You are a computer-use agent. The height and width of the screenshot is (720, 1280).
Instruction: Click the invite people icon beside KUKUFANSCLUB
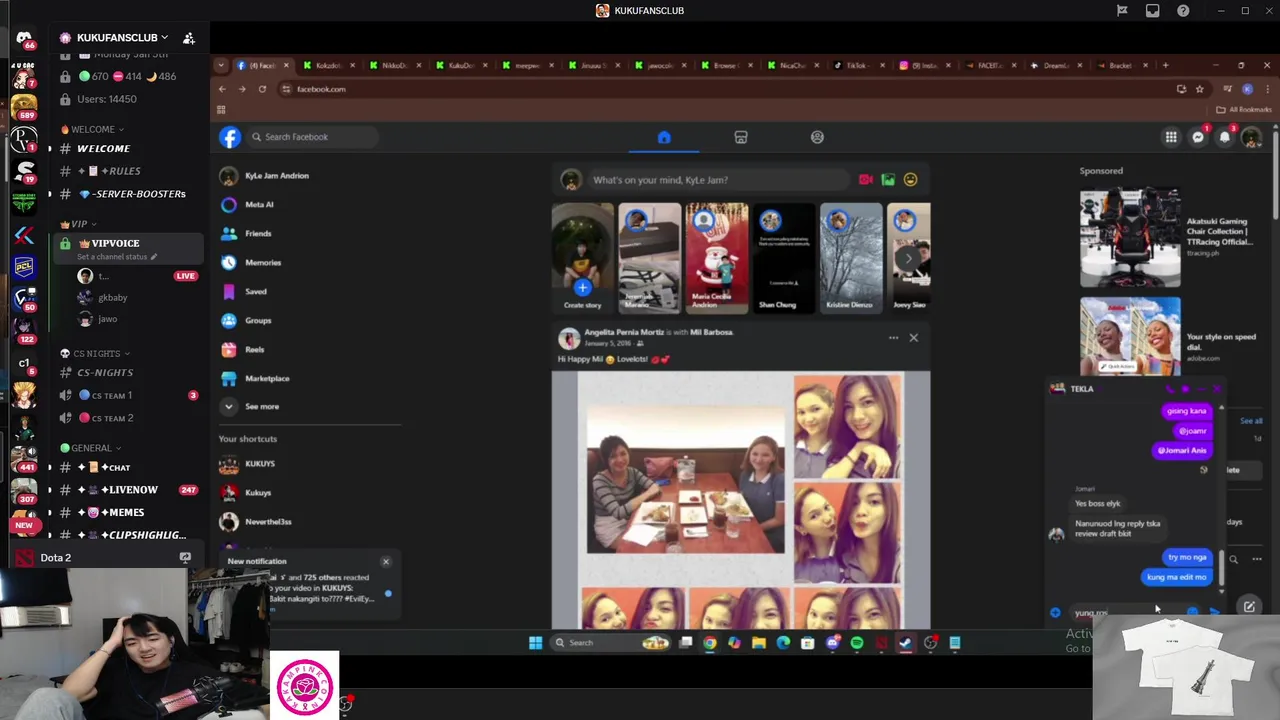click(189, 38)
